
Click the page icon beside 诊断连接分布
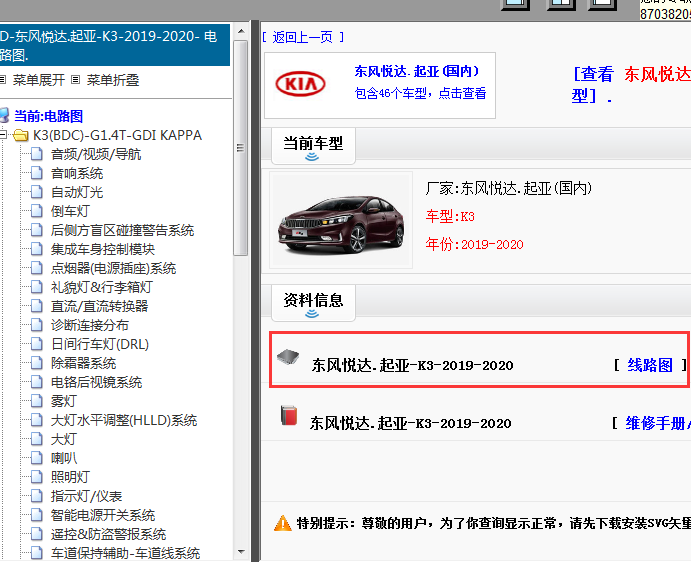(x=37, y=325)
